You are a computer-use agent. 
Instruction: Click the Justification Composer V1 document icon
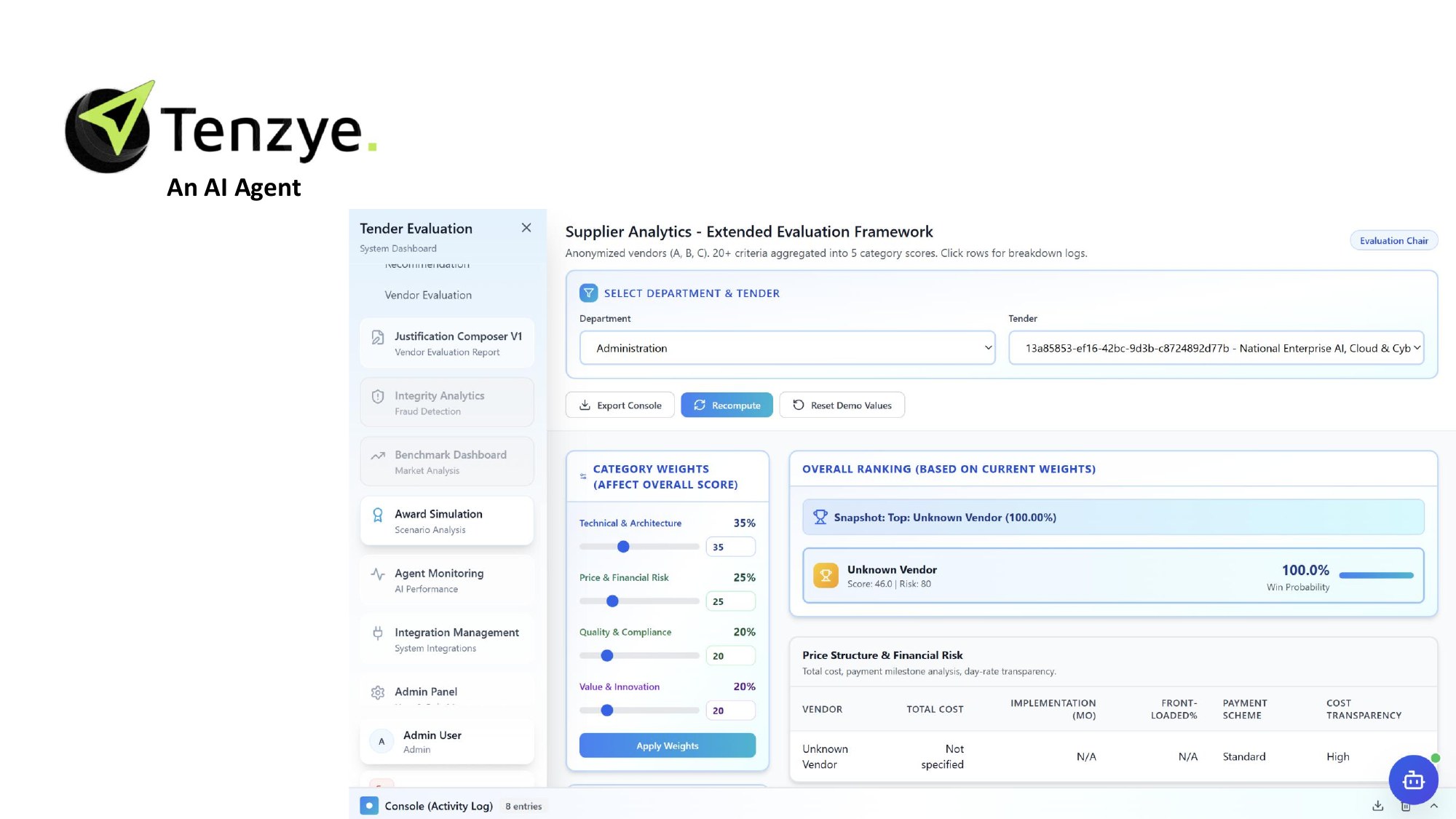(x=378, y=337)
